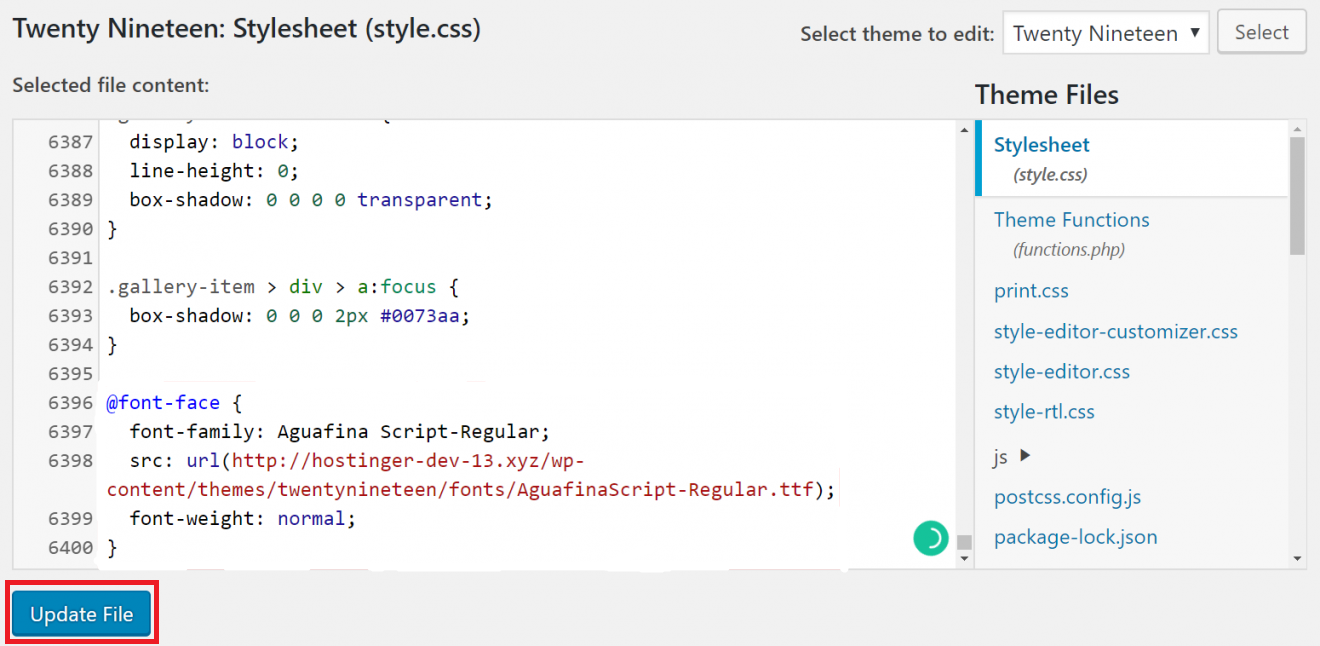Open style-editor.css file
Screen dimensions: 1320x646
click(x=1061, y=371)
